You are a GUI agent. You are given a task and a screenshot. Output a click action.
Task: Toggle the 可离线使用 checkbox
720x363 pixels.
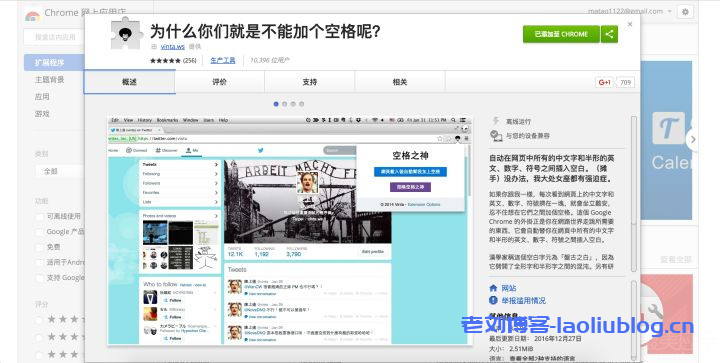point(40,217)
